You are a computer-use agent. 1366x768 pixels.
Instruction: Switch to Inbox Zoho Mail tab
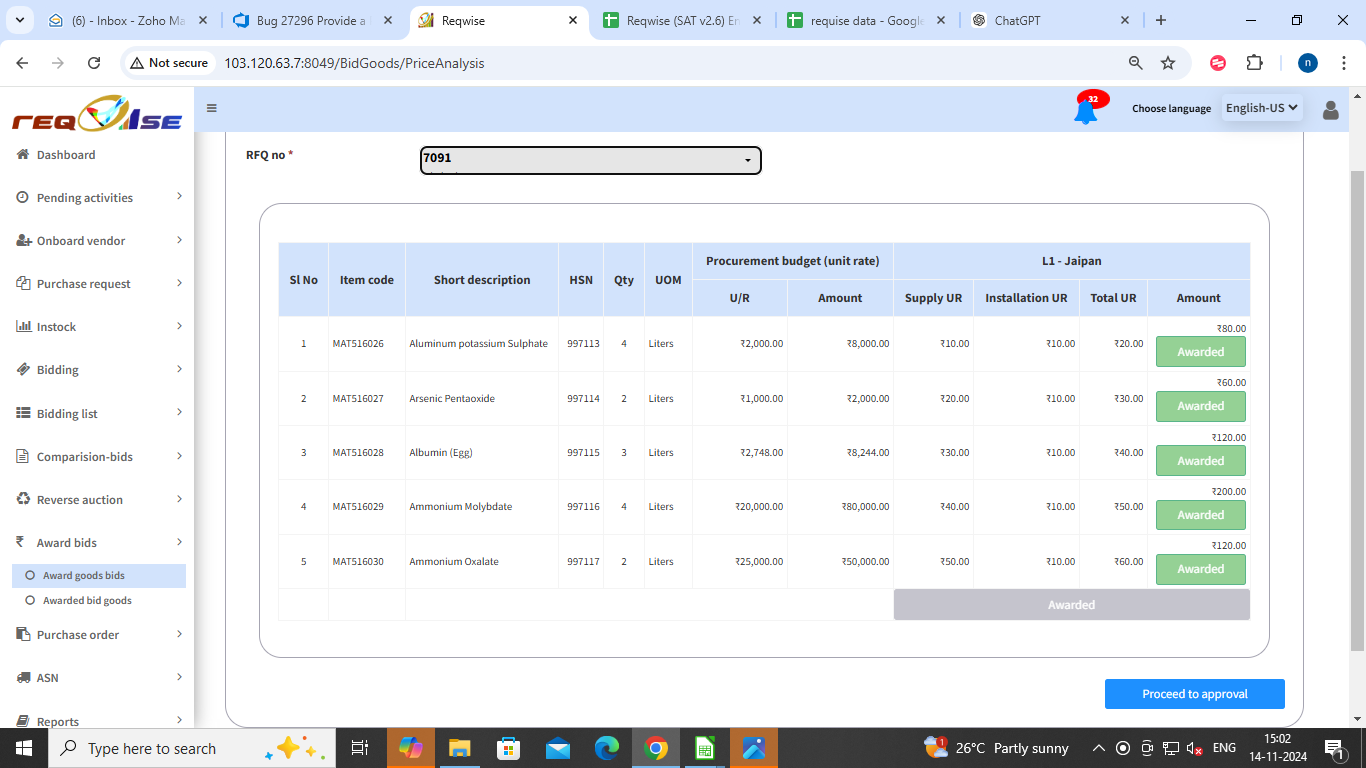(x=130, y=20)
